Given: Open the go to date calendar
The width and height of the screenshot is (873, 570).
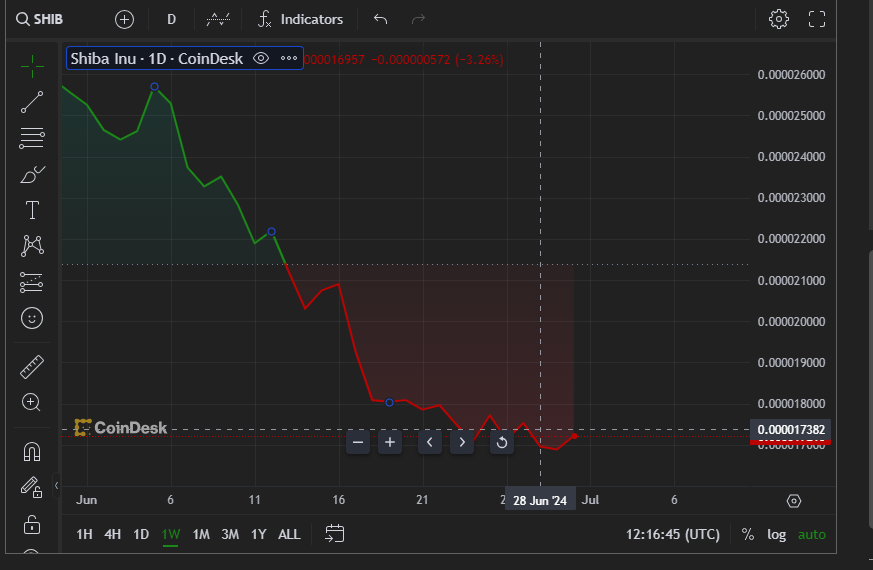Looking at the screenshot, I should click(335, 533).
